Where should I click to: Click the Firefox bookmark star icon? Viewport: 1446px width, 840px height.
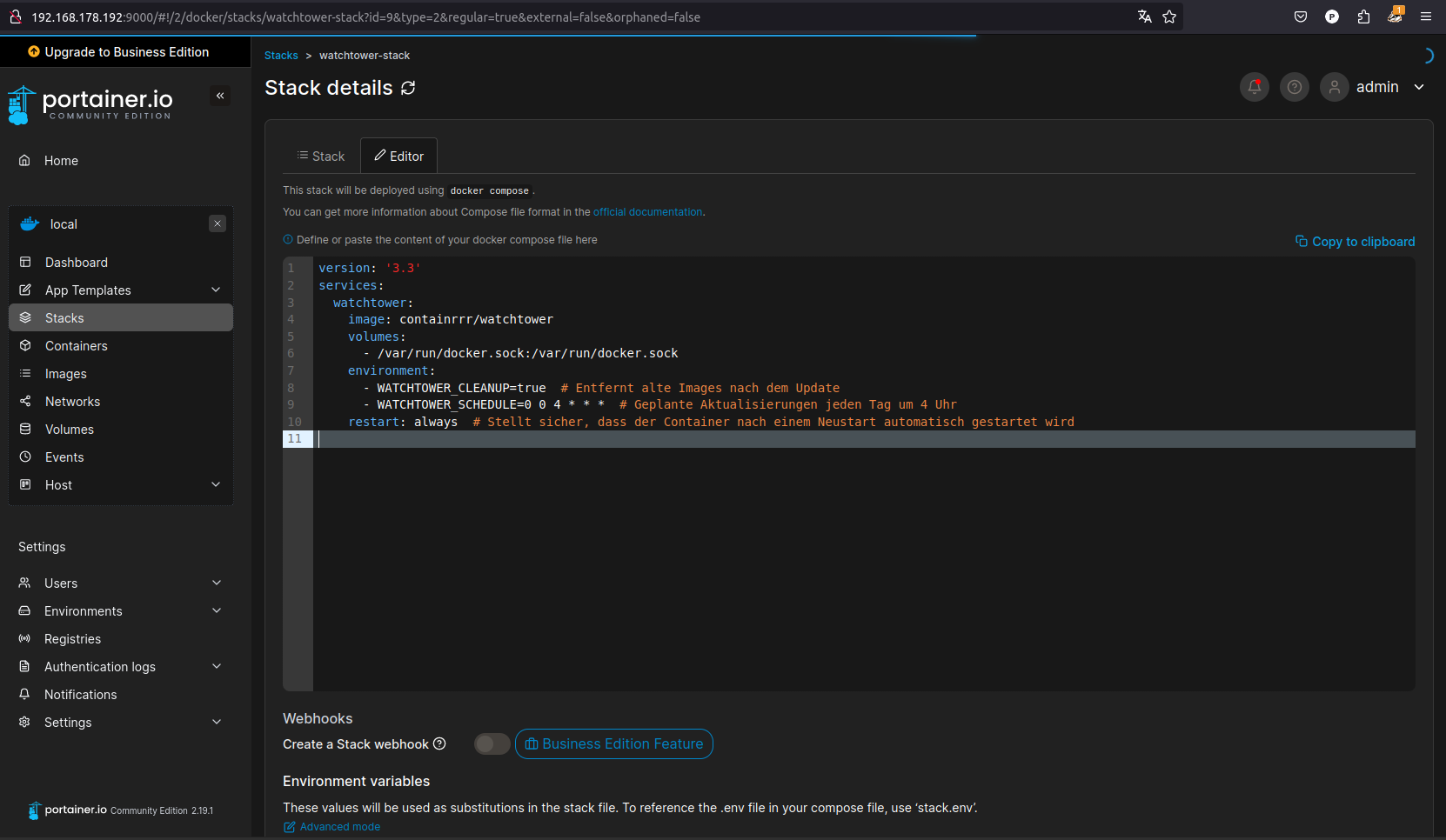1169,17
